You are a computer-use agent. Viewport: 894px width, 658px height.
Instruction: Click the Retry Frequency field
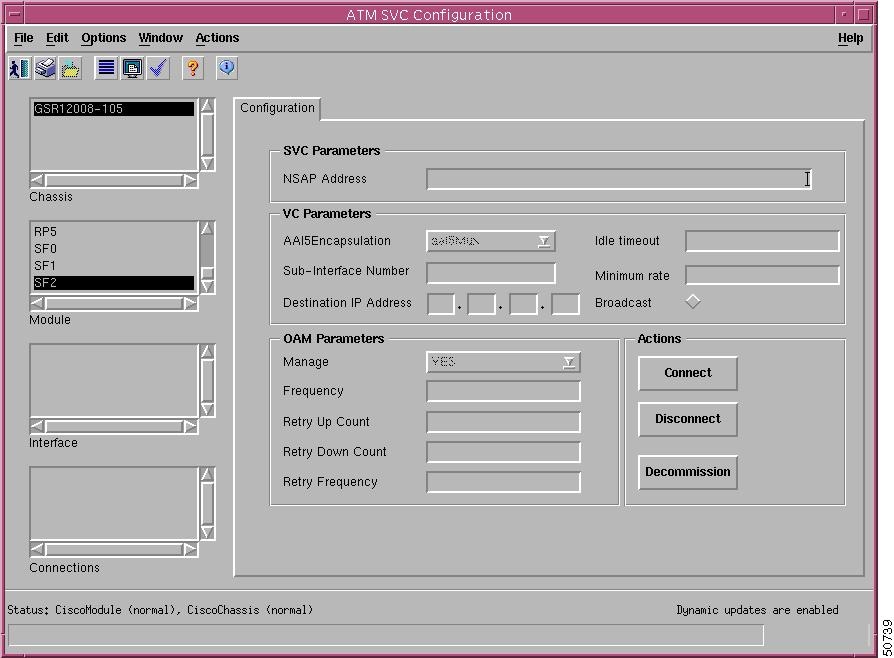(x=503, y=482)
